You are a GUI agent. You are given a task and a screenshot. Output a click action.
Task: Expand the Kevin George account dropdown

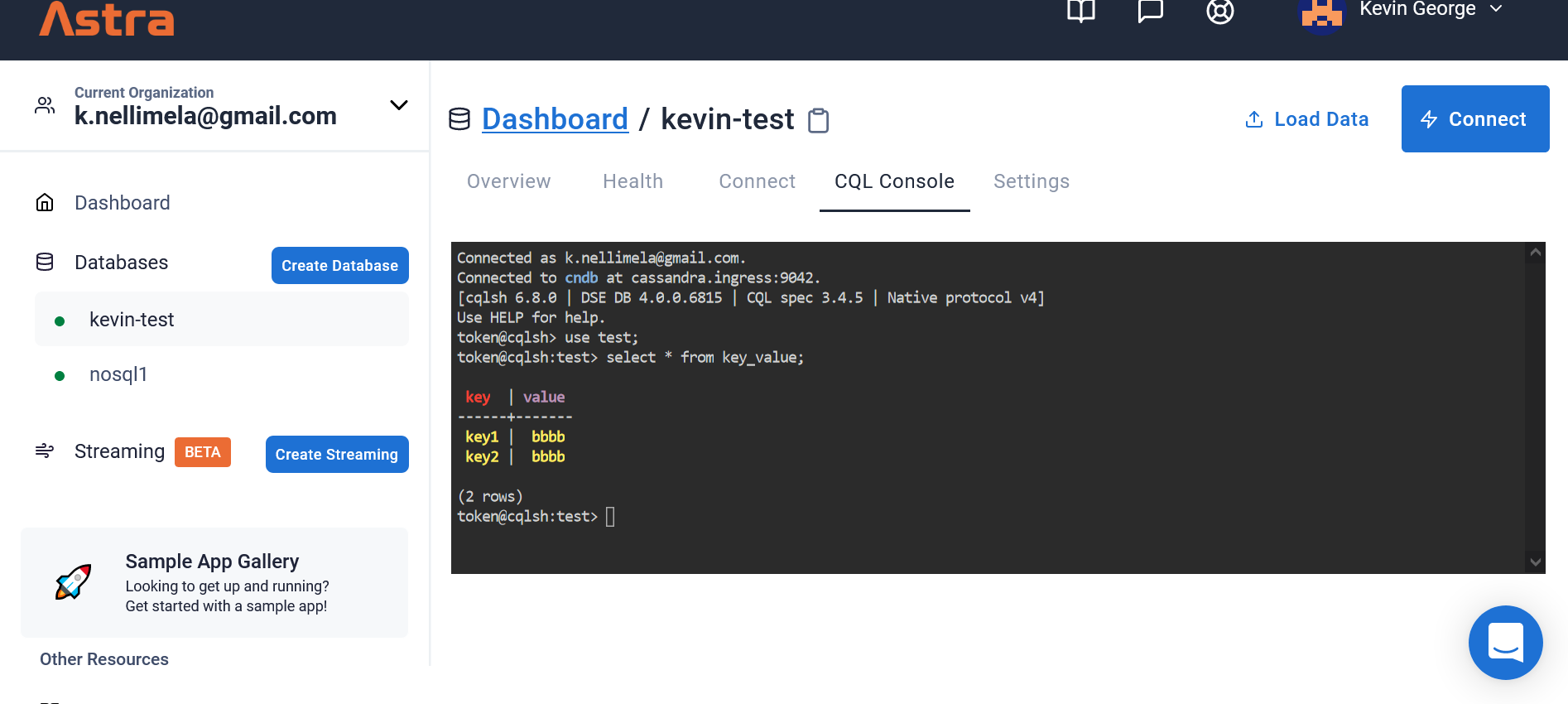[x=1495, y=10]
